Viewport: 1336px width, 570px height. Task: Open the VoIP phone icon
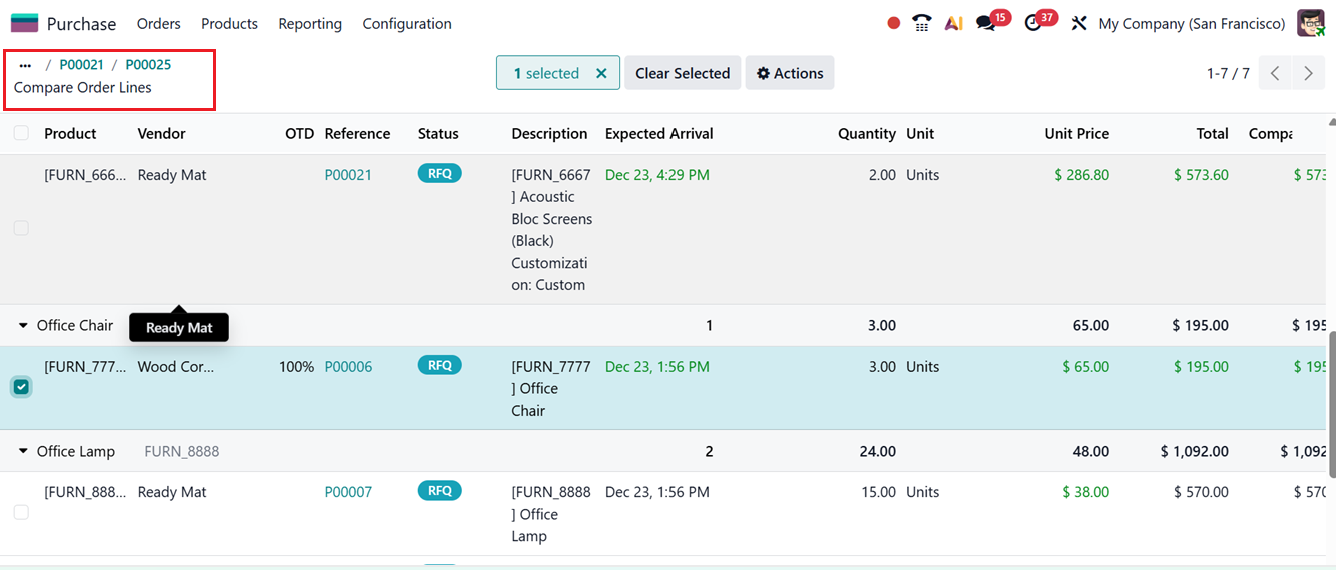pos(922,23)
